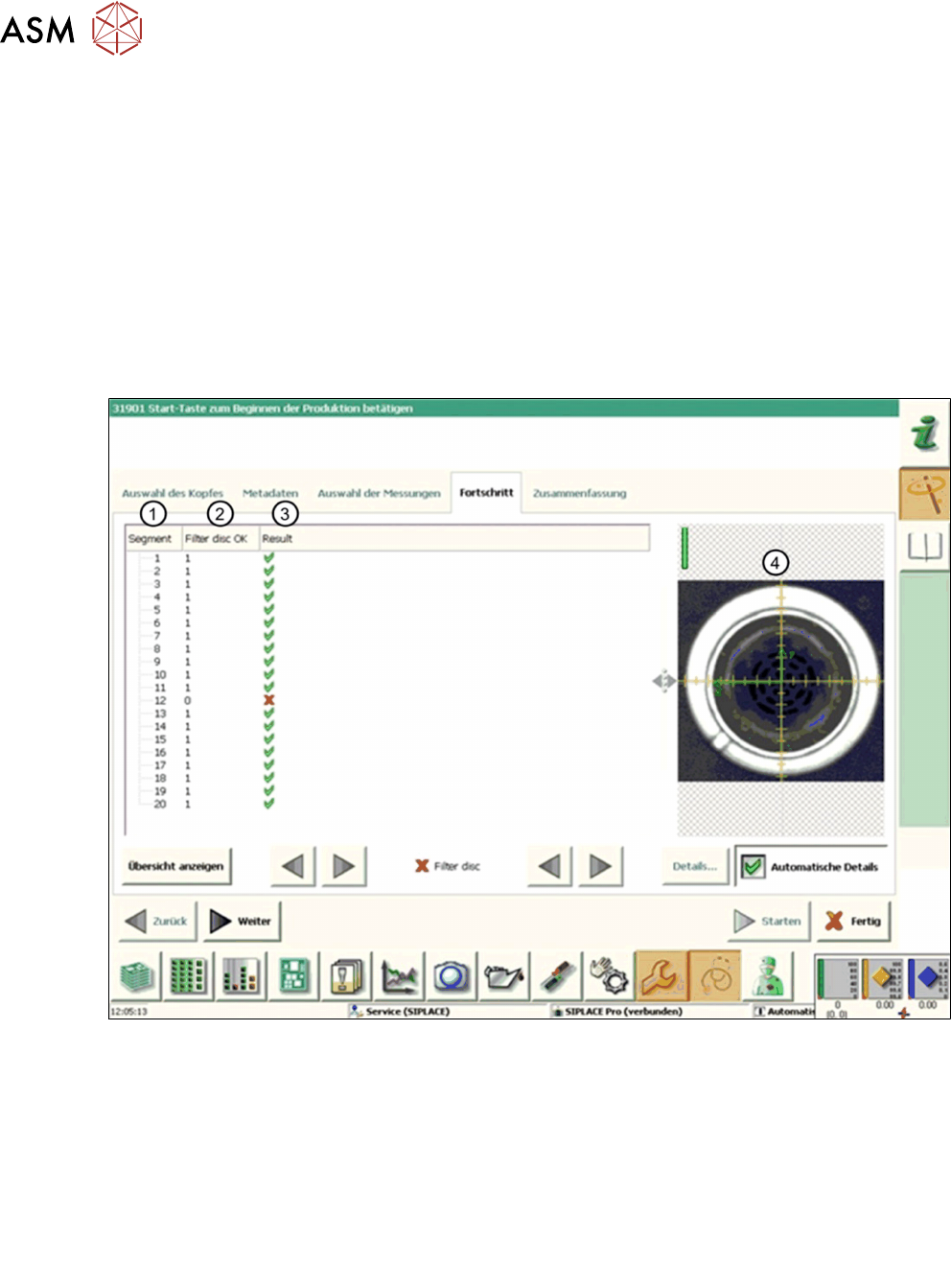Switch to Metadaten tab
951x1288 pixels.
[x=270, y=493]
